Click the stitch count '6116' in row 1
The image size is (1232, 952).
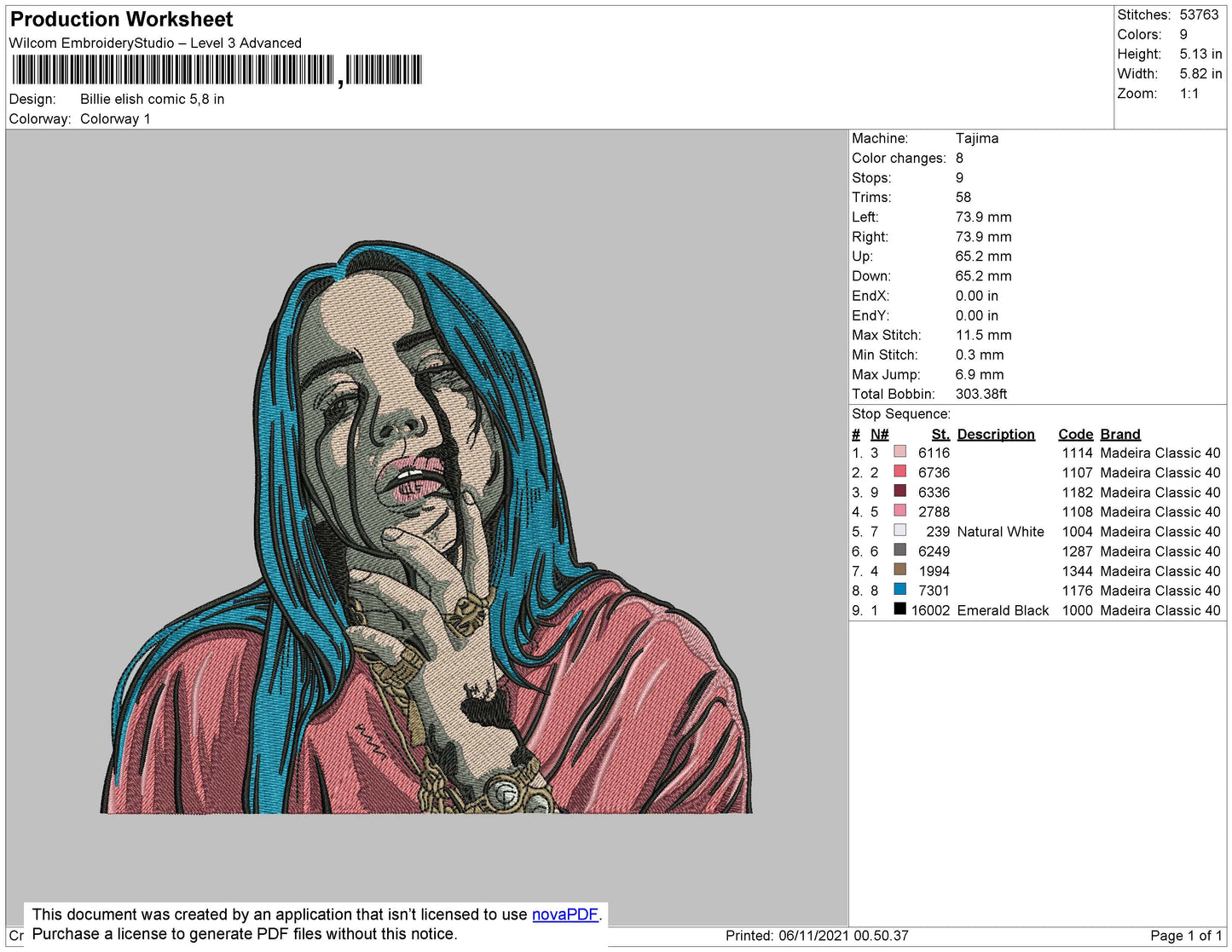pos(934,453)
